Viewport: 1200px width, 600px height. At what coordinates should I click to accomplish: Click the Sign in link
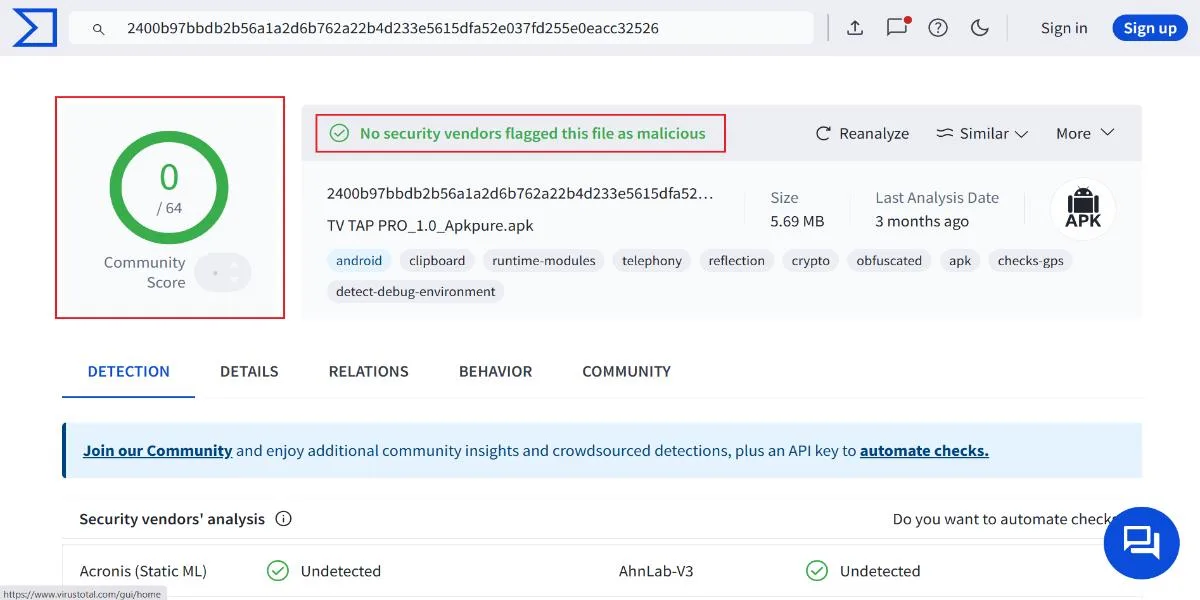click(1064, 28)
